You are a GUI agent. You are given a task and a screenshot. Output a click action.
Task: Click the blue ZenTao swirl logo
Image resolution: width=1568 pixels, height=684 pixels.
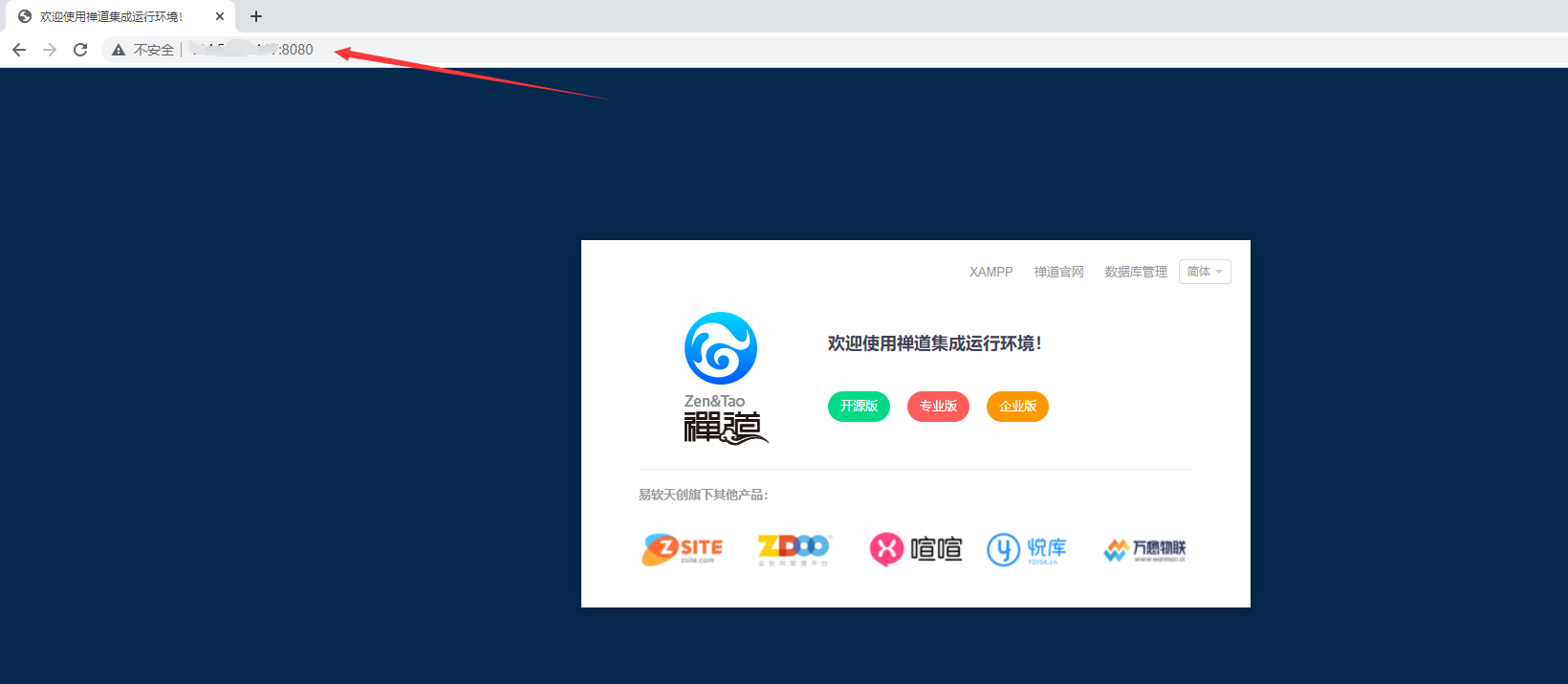point(721,348)
